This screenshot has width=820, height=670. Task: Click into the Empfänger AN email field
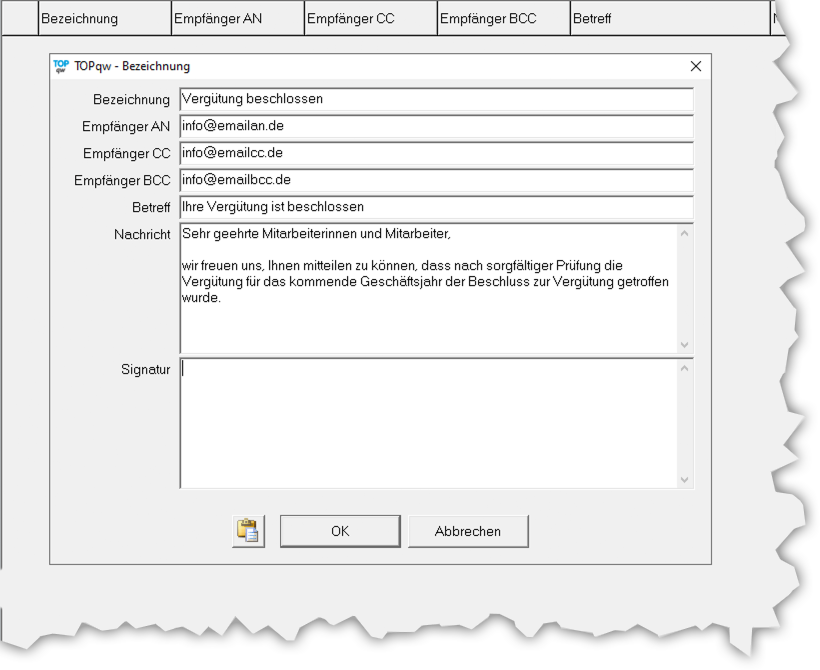tap(436, 126)
